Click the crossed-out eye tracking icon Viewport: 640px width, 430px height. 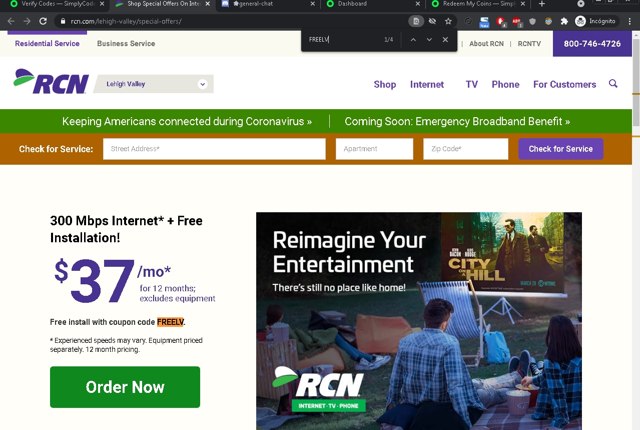[x=432, y=21]
